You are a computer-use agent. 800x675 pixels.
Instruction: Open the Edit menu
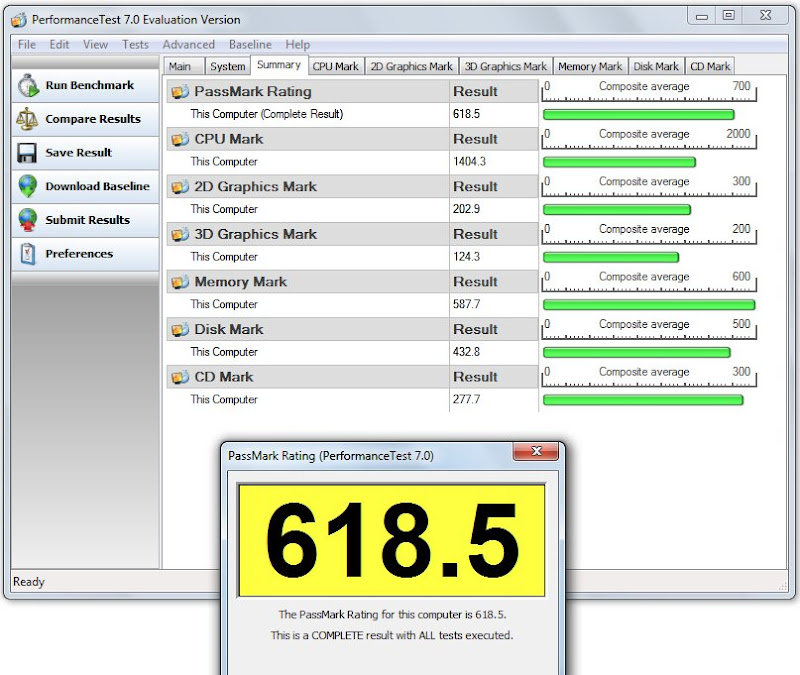[59, 44]
